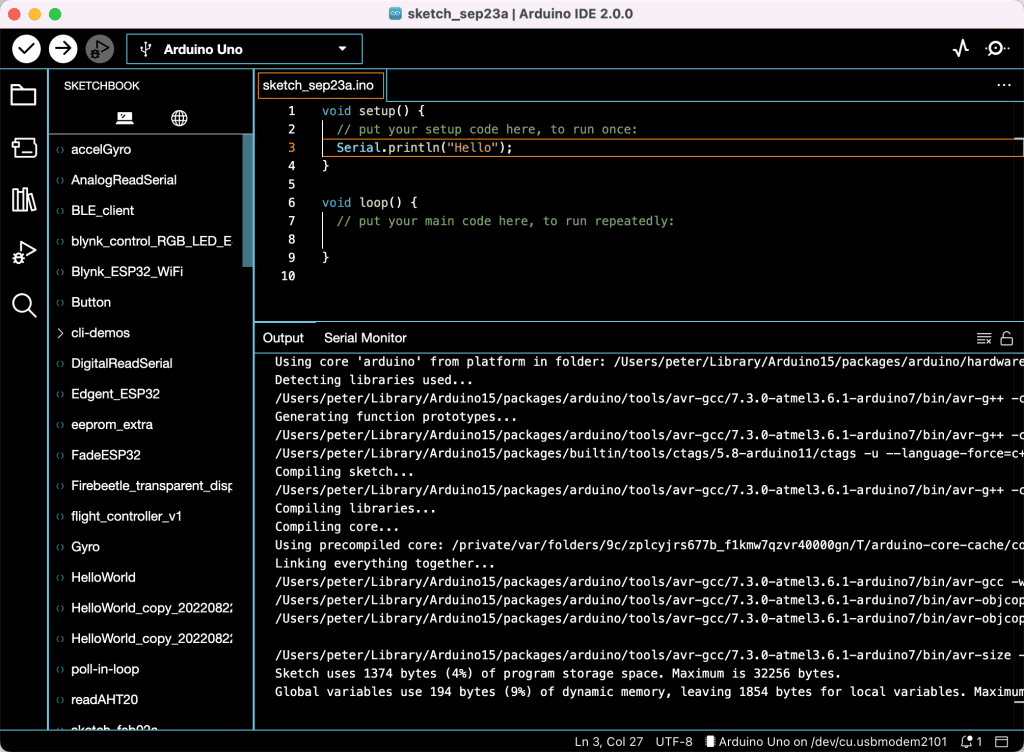Image resolution: width=1024 pixels, height=752 pixels.
Task: Open the Blynk_ESP32_WiFi sketch
Action: 127,272
